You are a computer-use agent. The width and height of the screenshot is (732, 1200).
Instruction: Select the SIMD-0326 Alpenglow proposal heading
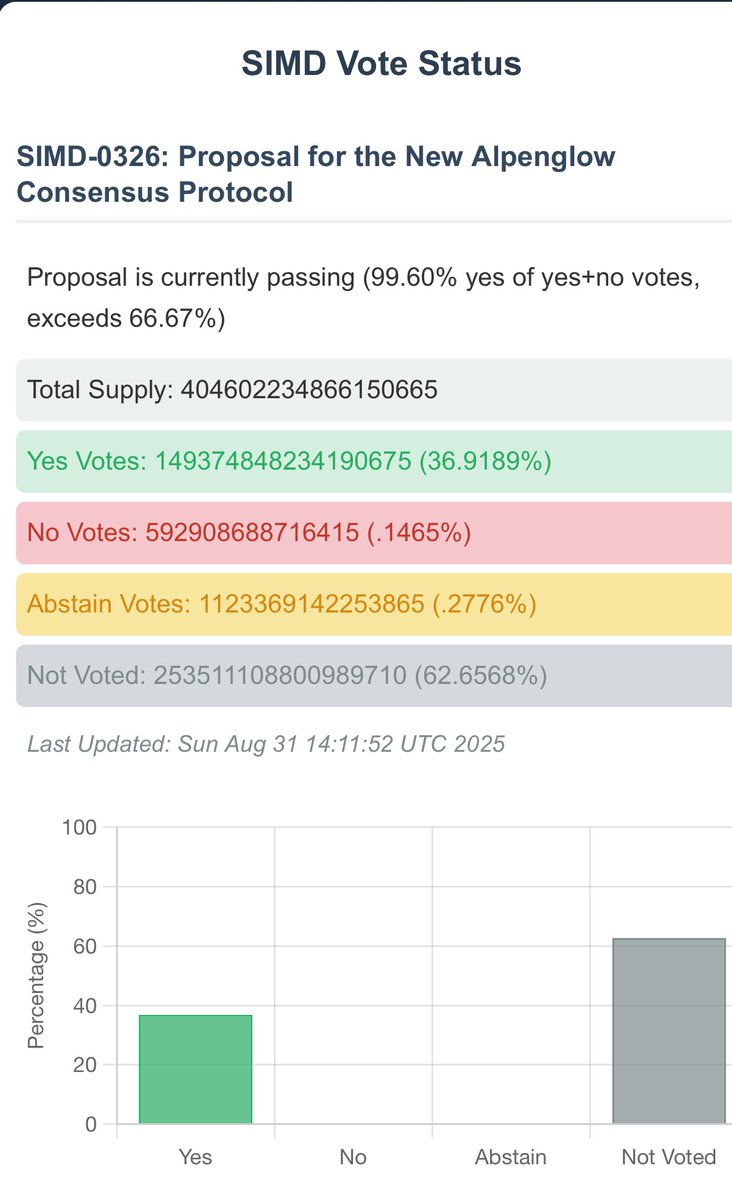316,173
